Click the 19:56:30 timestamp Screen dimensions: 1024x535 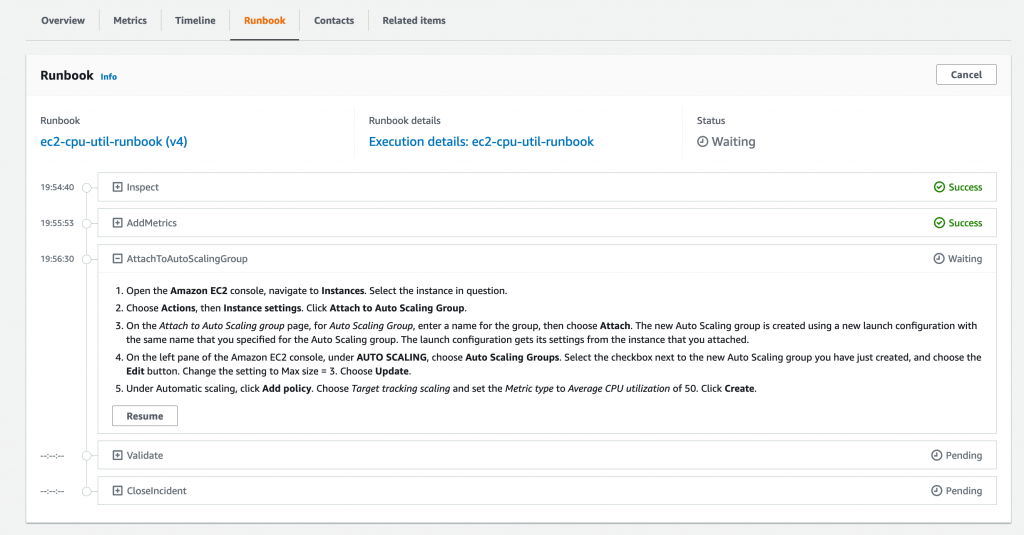coord(57,259)
